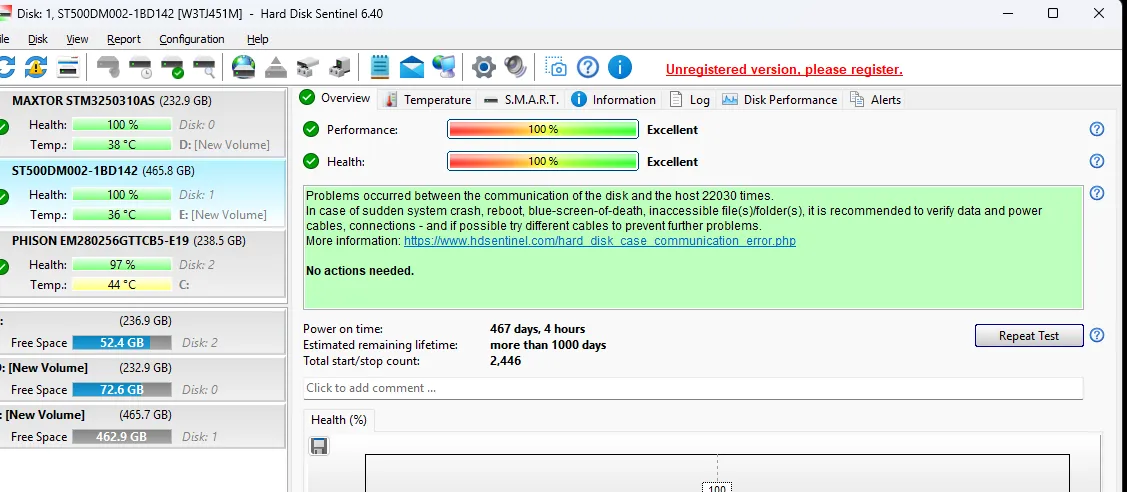Viewport: 1127px width, 492px height.
Task: Click the 36 °C temperature bar
Action: [x=122, y=214]
